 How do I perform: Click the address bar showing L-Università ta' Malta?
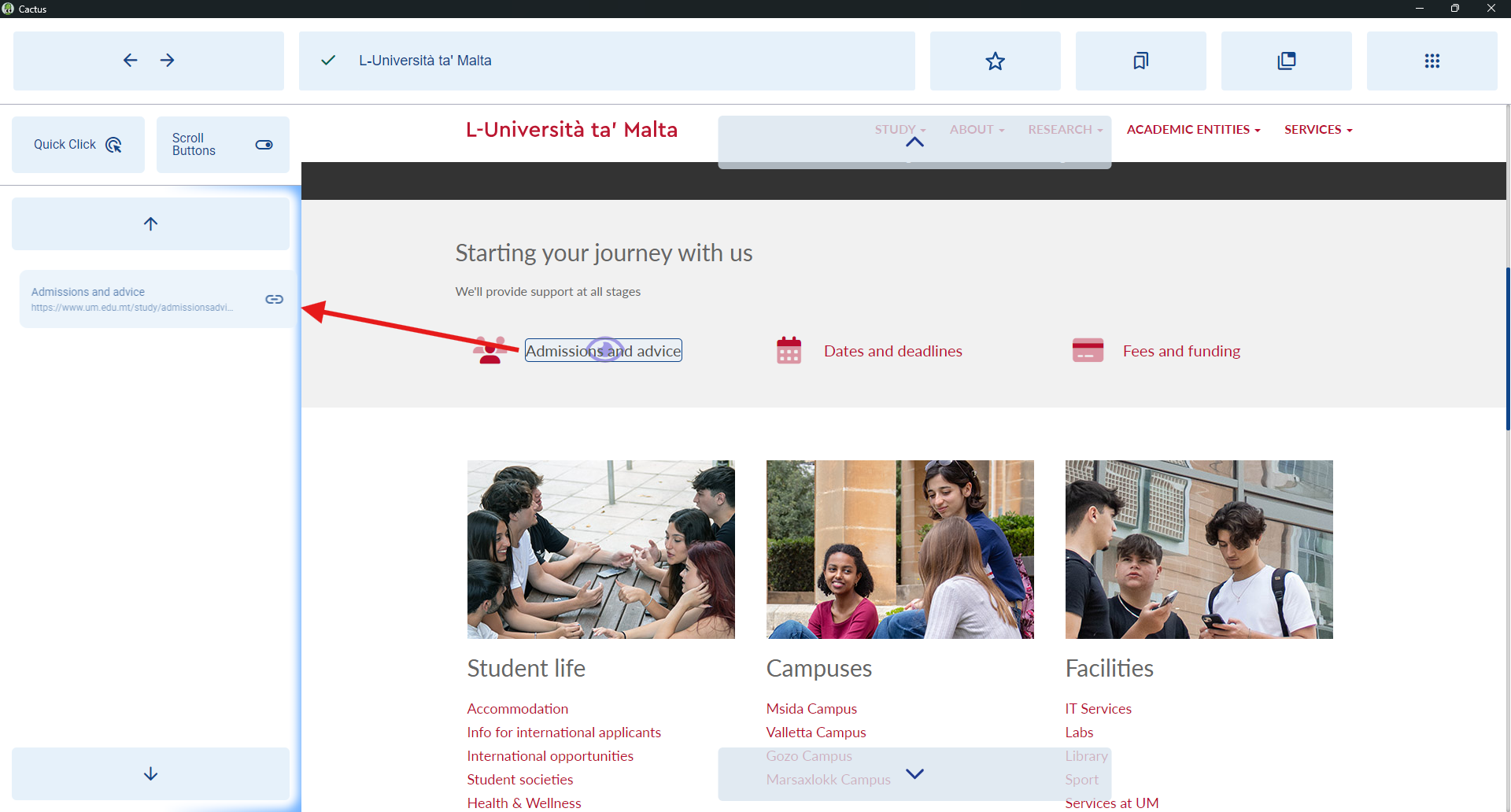click(x=606, y=61)
